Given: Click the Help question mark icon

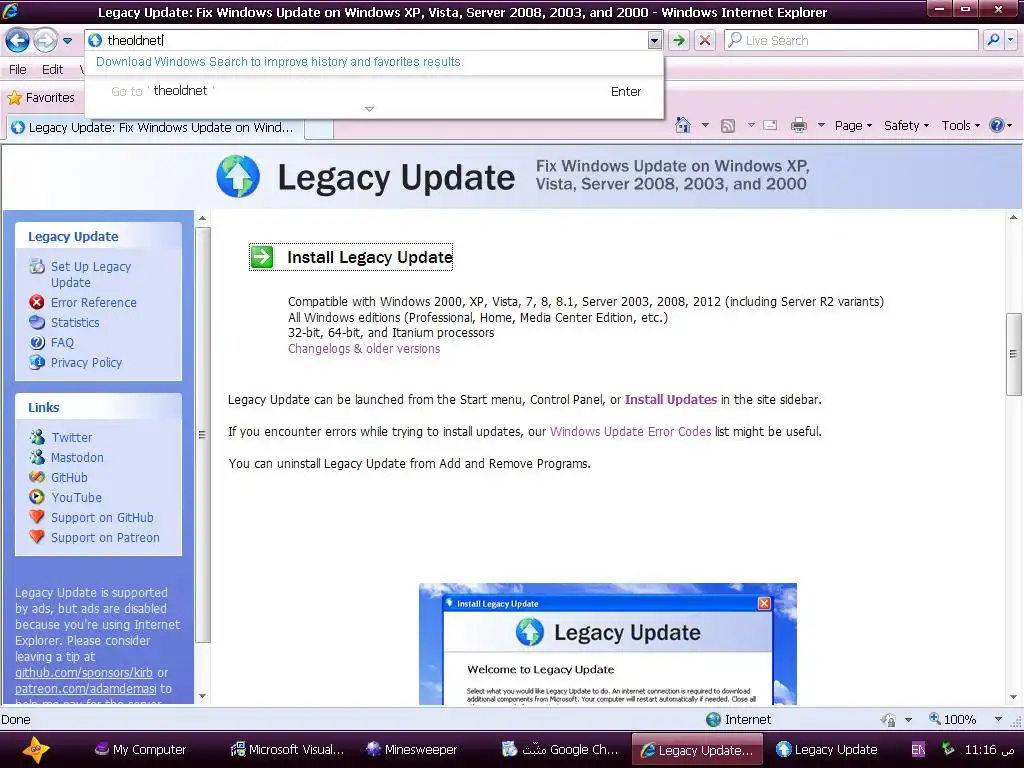Looking at the screenshot, I should [x=997, y=125].
